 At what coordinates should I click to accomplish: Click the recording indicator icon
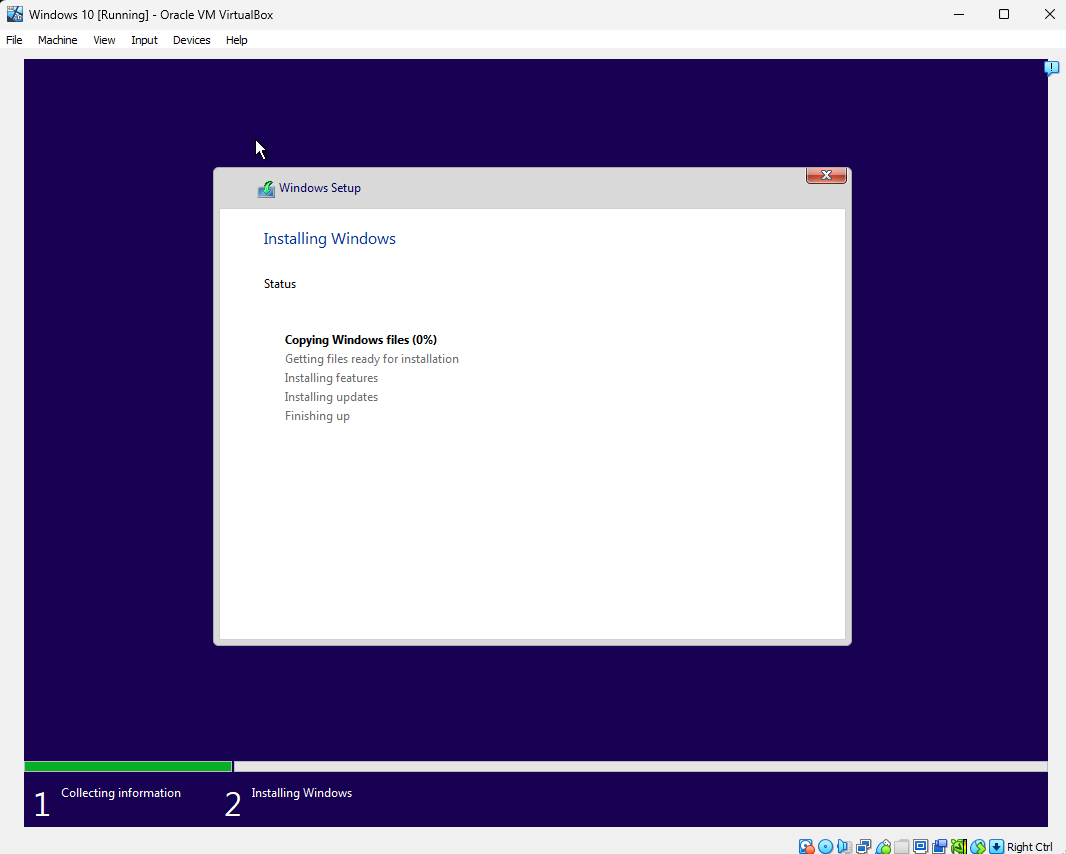(x=940, y=847)
